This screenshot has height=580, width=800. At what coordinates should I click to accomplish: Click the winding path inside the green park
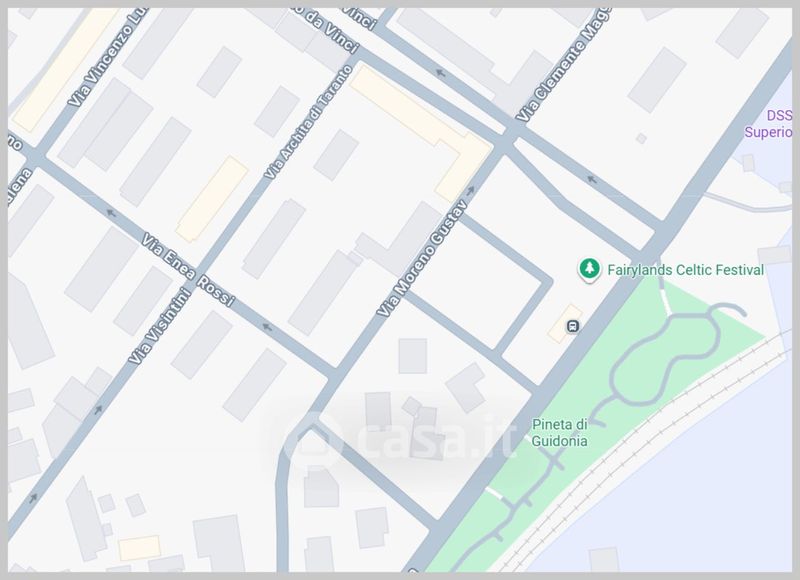pyautogui.click(x=664, y=356)
